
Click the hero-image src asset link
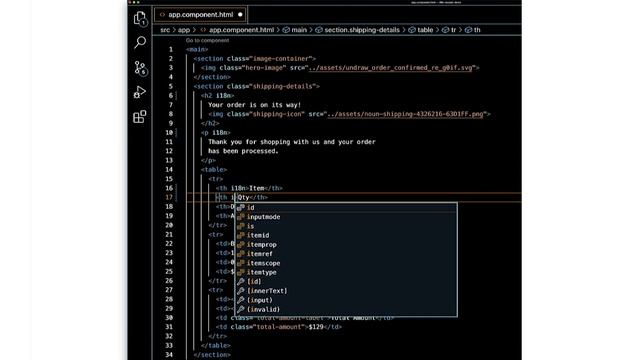(x=390, y=68)
